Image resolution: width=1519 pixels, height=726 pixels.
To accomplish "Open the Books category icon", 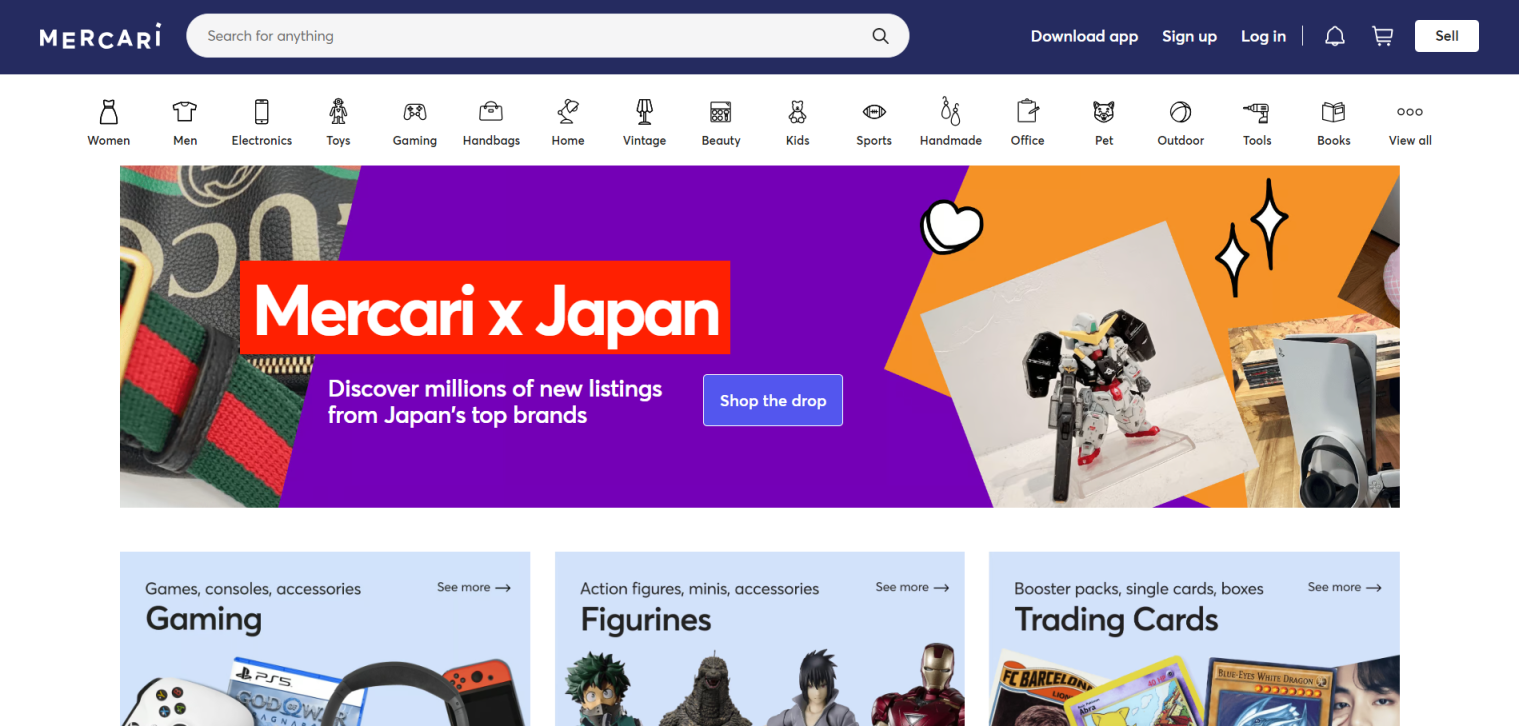I will coord(1333,120).
